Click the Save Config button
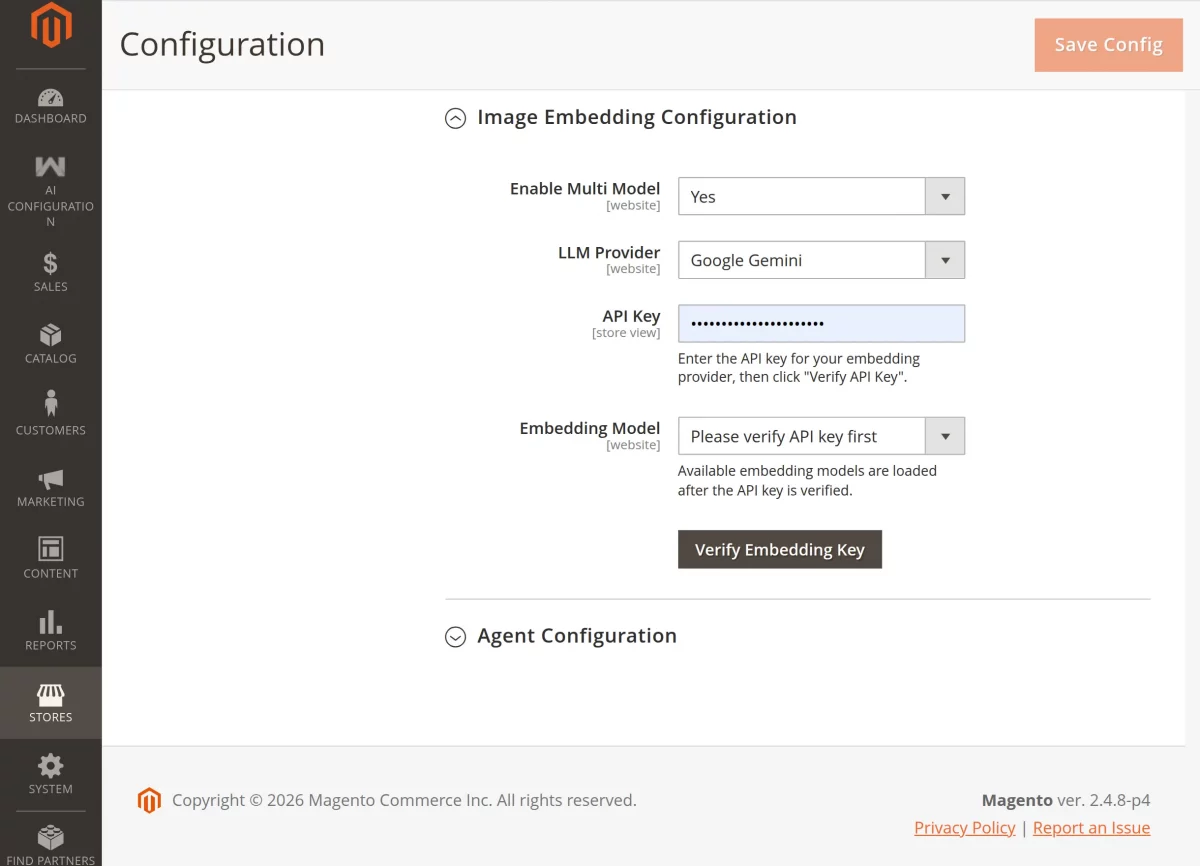1200x866 pixels. (x=1109, y=45)
